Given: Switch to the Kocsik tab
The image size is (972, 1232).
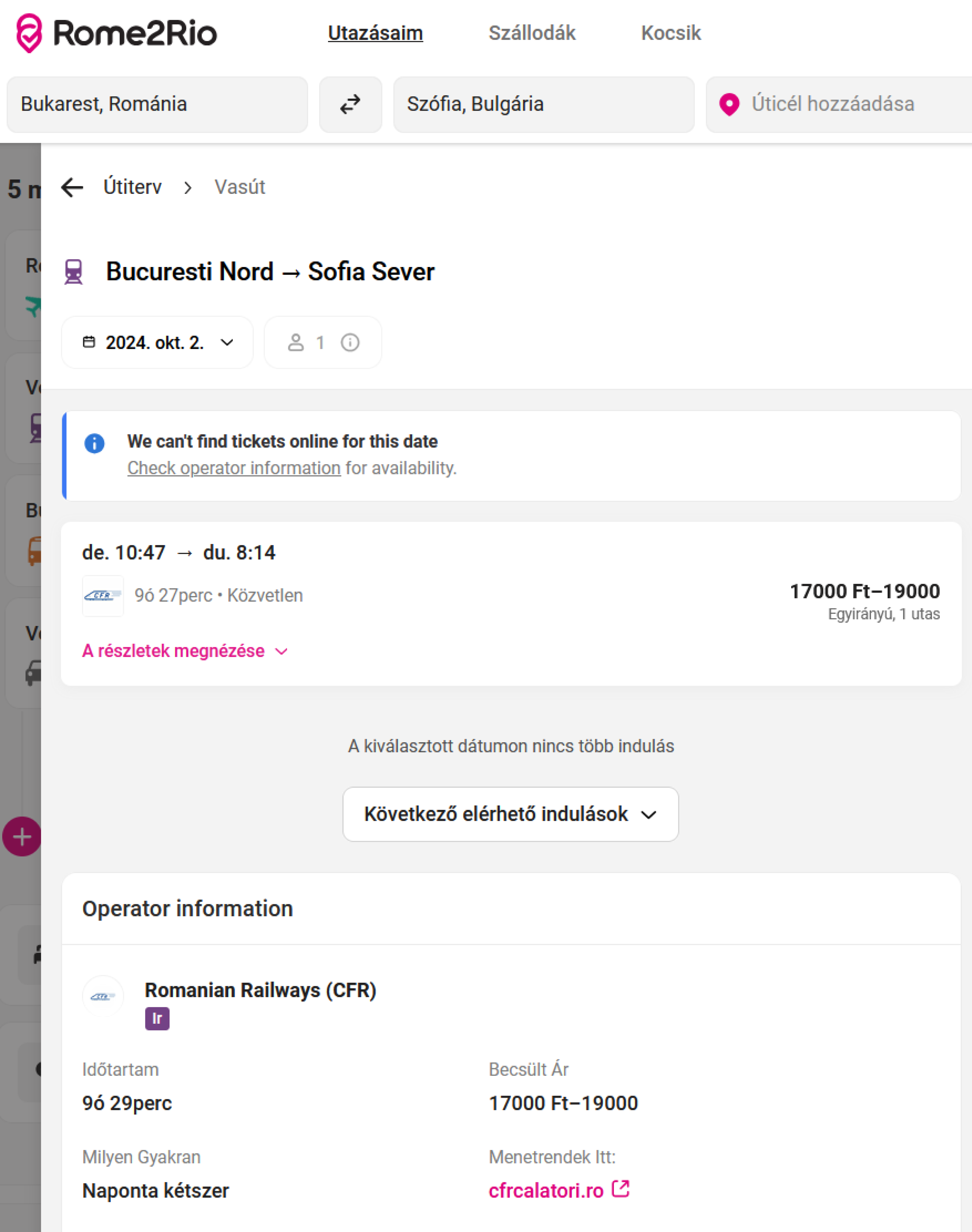Looking at the screenshot, I should (x=671, y=33).
